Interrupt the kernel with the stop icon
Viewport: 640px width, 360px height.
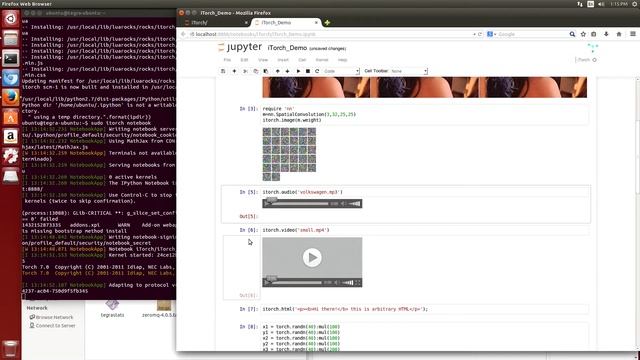pyautogui.click(x=308, y=71)
